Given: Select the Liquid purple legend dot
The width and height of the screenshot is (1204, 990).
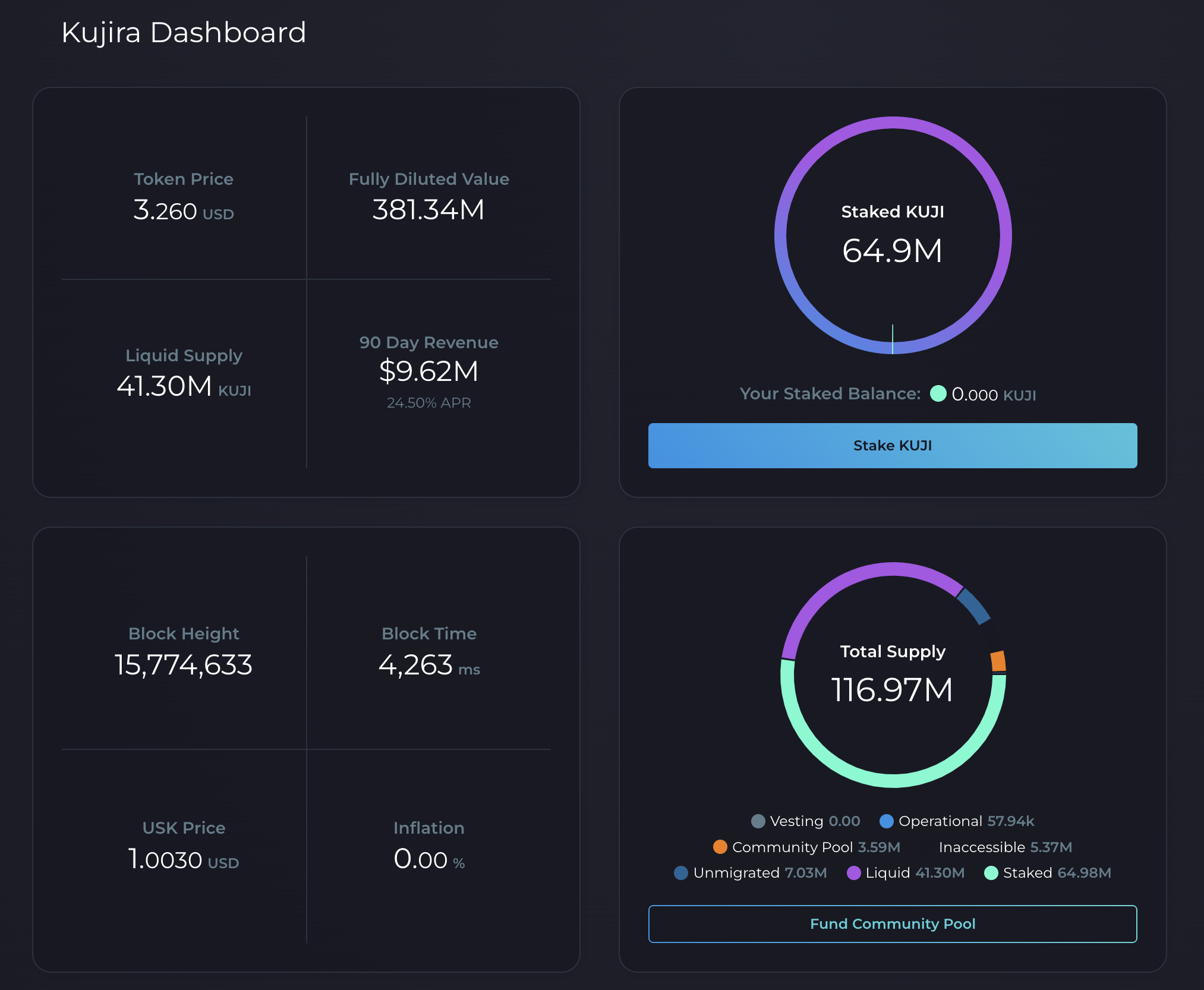Looking at the screenshot, I should 854,873.
